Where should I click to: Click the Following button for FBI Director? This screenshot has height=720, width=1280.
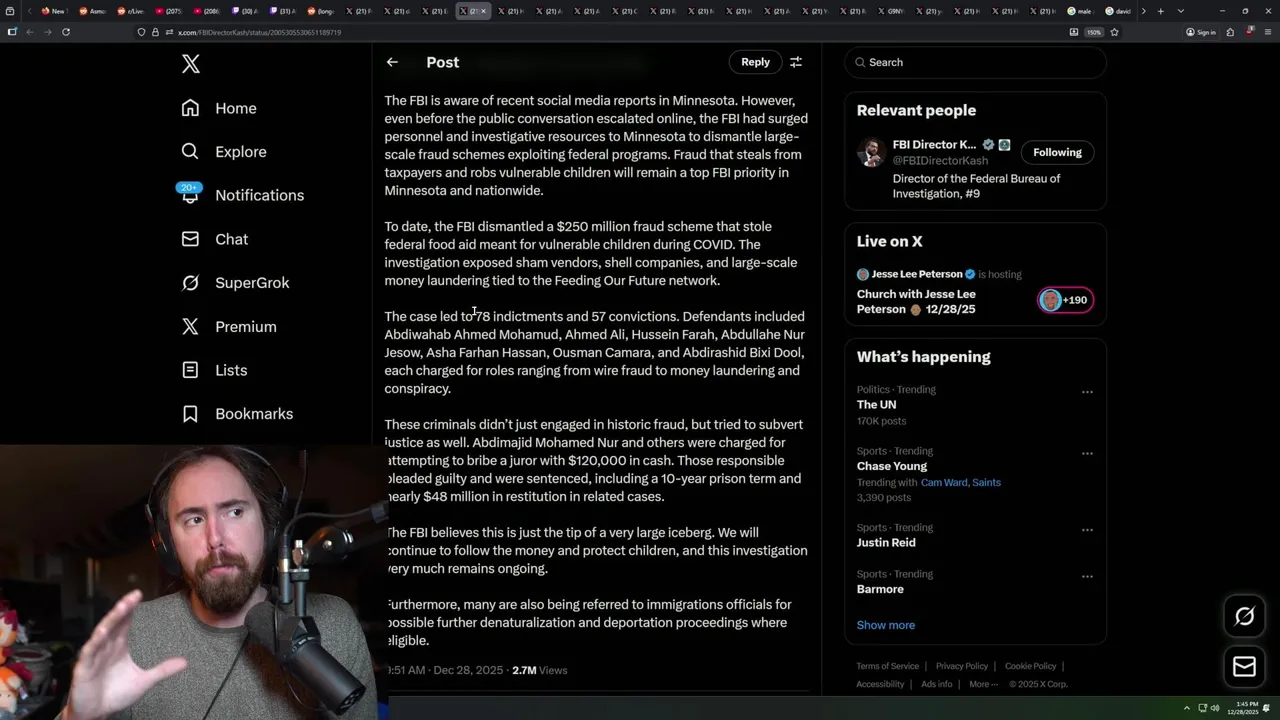(1057, 152)
